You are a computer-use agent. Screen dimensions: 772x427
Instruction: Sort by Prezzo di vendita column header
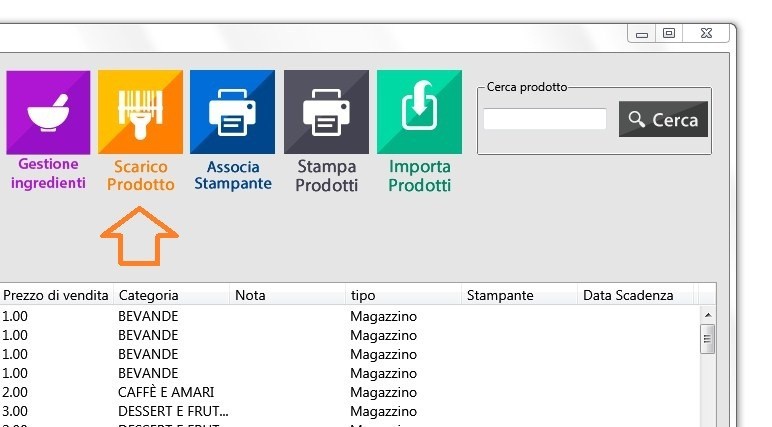[x=56, y=295]
